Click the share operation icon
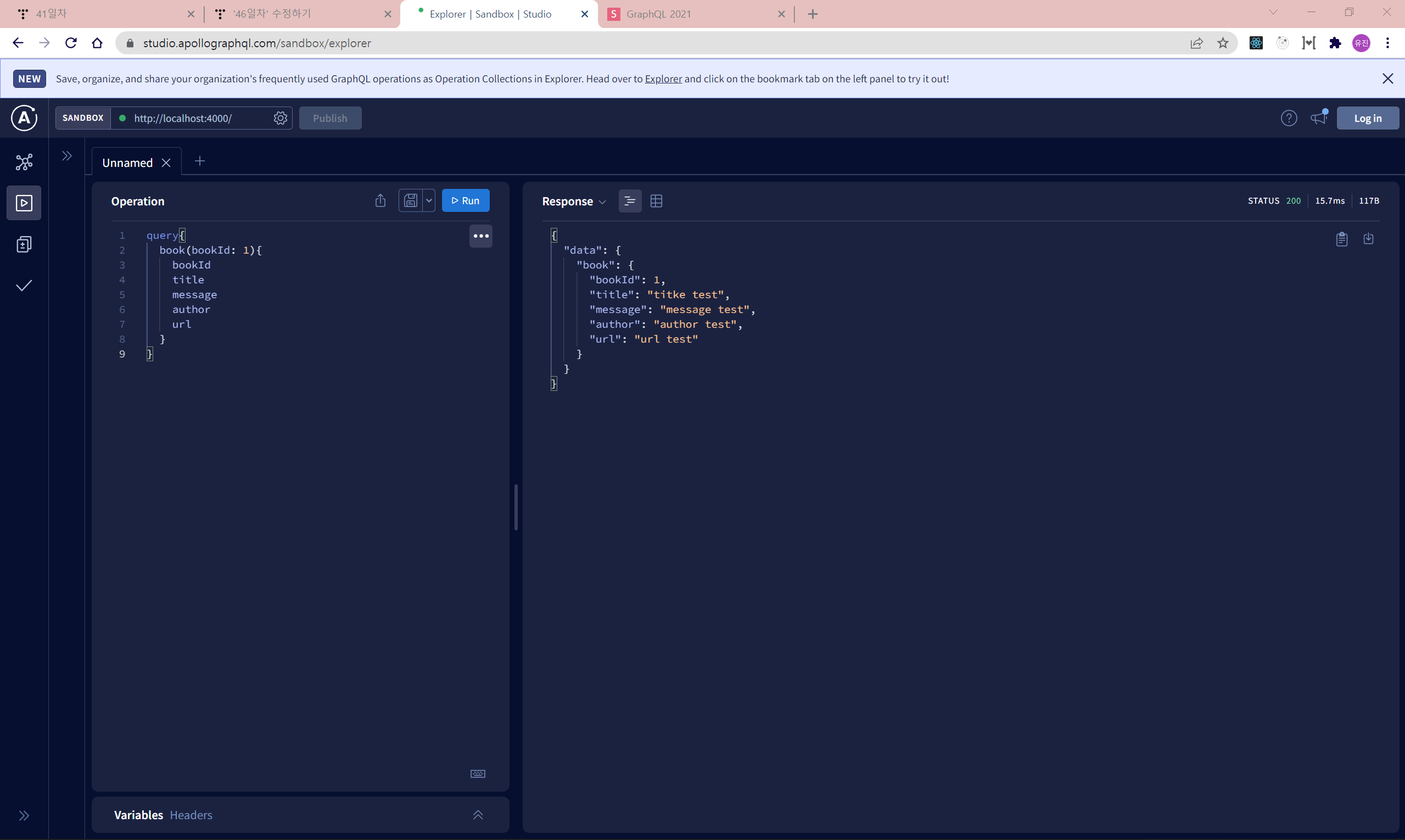 pyautogui.click(x=380, y=201)
